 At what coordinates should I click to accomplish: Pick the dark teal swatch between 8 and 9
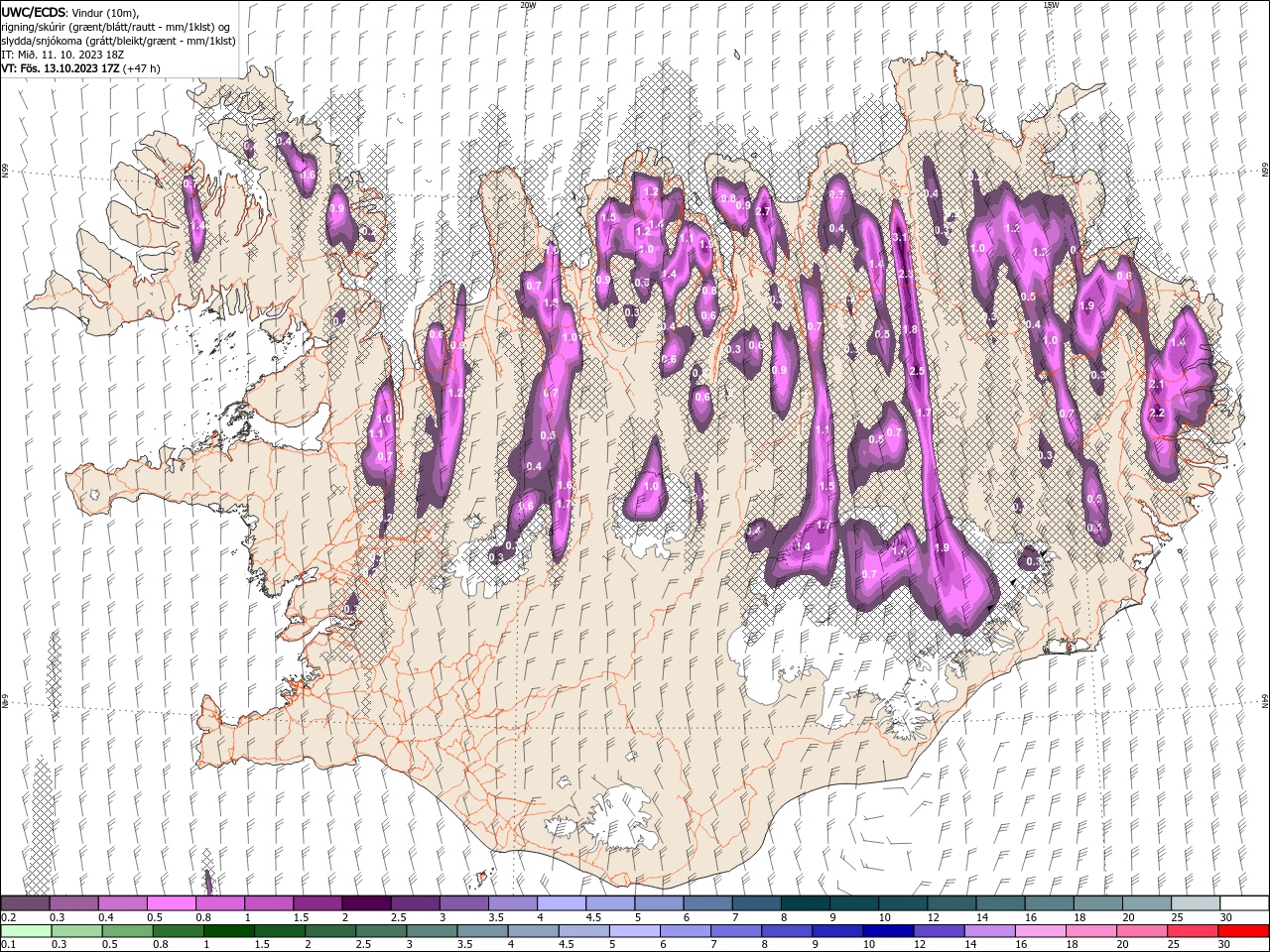[x=806, y=903]
